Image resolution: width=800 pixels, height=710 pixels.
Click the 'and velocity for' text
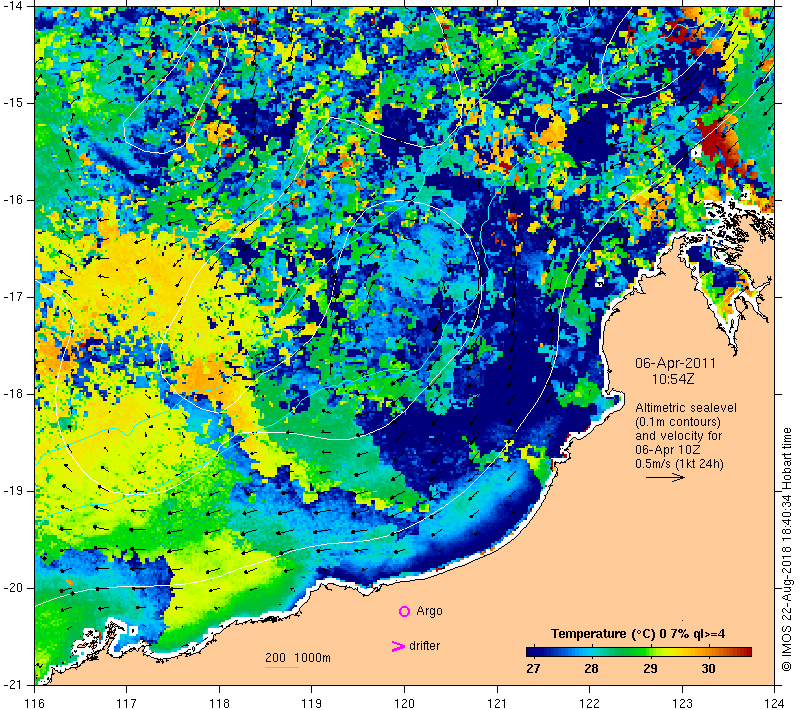click(679, 436)
